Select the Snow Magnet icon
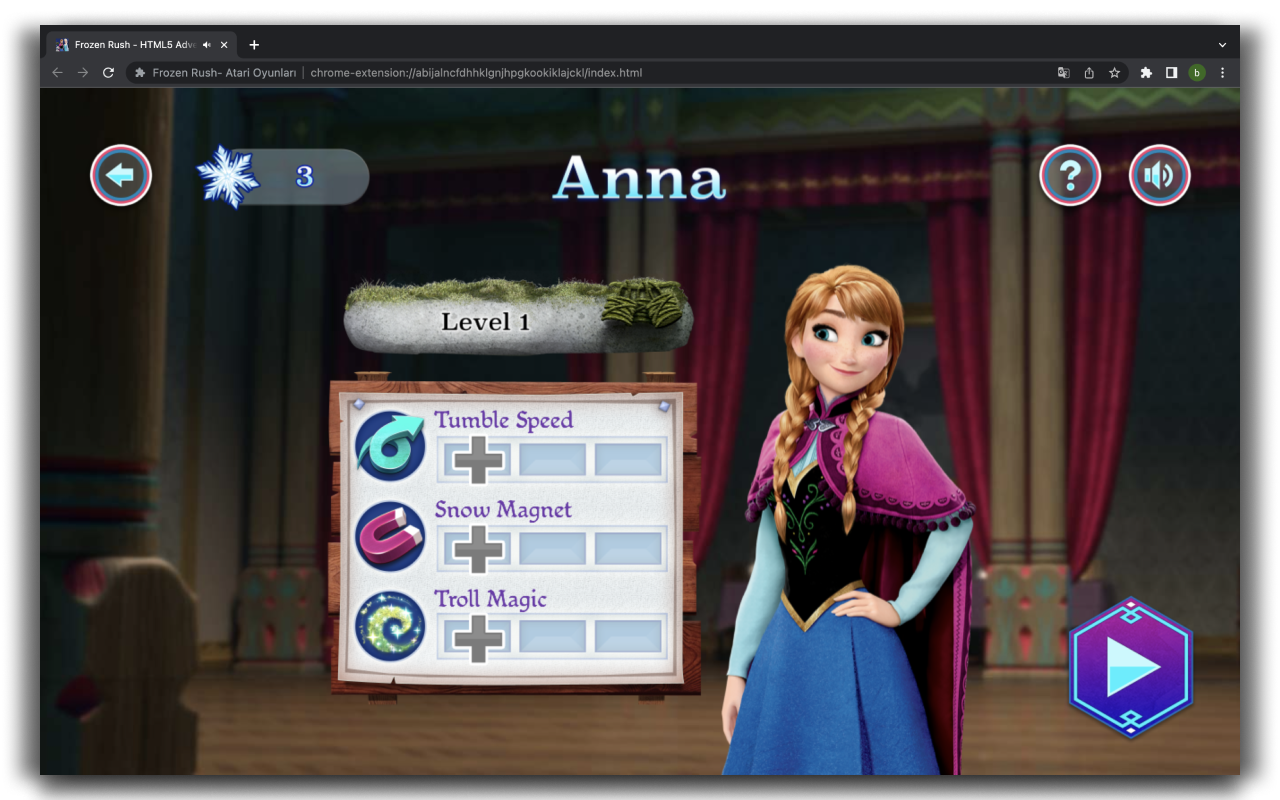This screenshot has width=1280, height=800. pos(390,536)
